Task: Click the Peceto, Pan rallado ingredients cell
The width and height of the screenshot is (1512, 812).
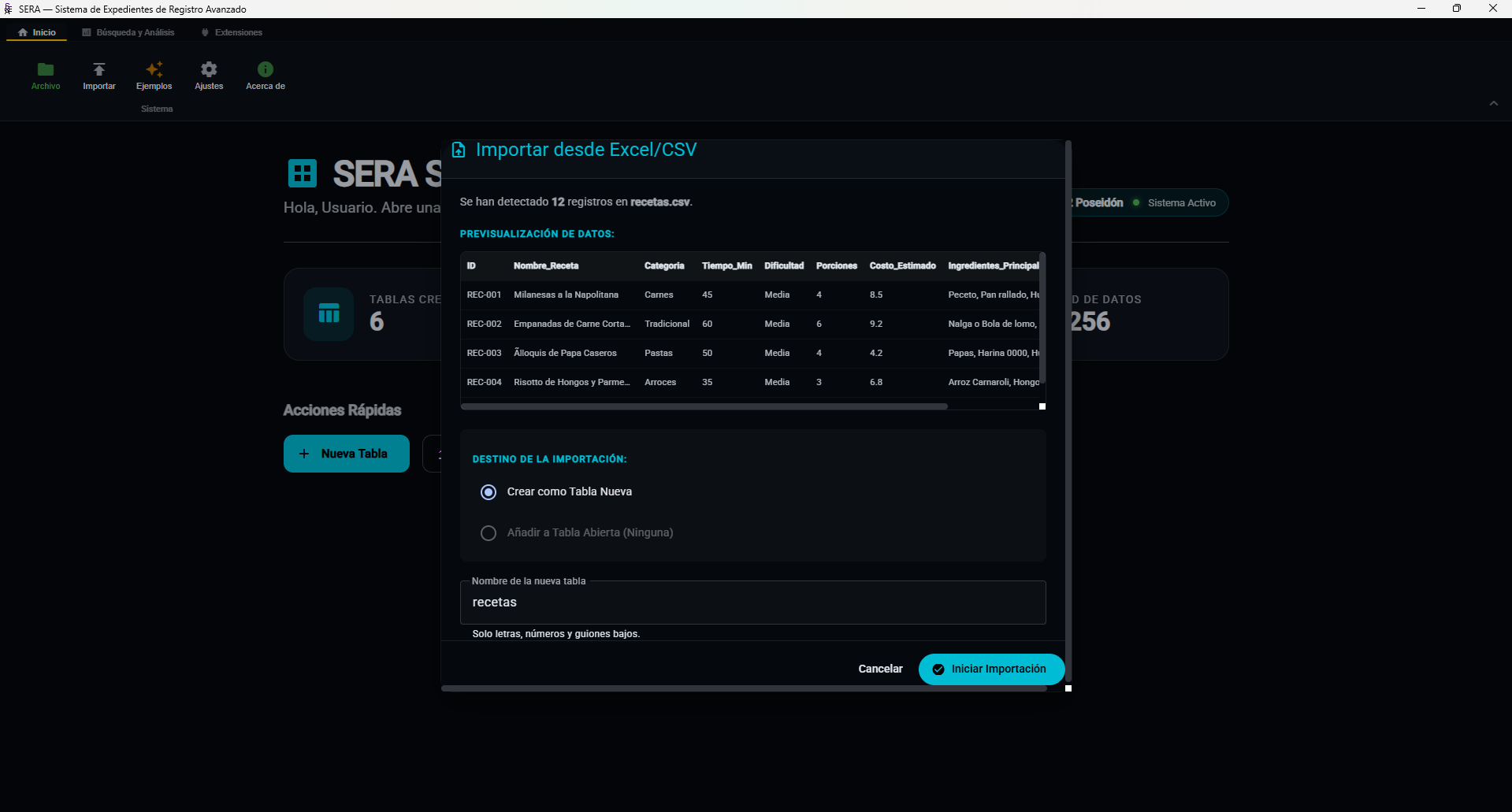Action: (994, 295)
